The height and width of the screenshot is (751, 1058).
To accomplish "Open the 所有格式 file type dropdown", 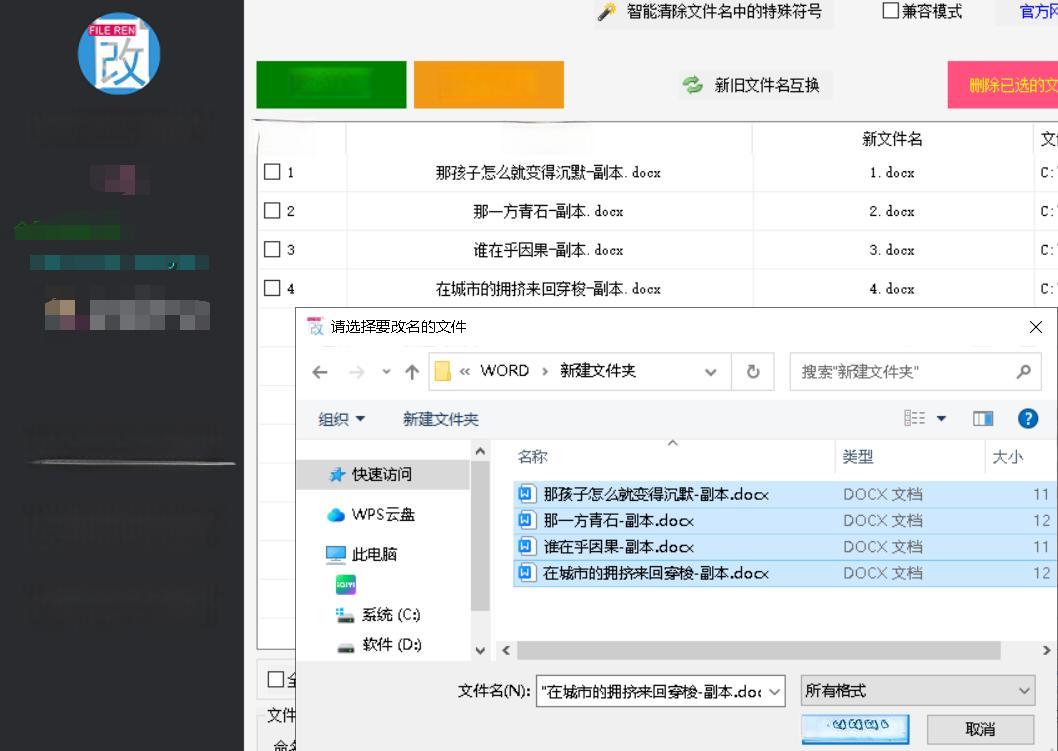I will (918, 691).
